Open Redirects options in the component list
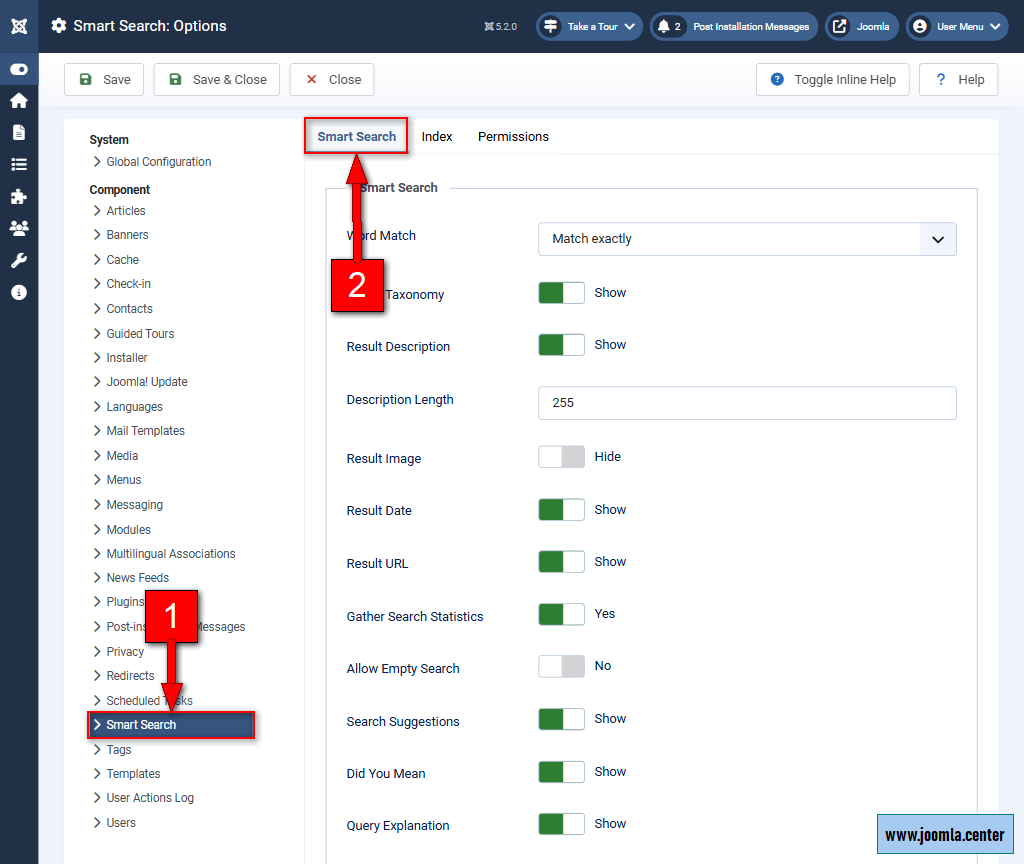The image size is (1024, 864). coord(131,676)
